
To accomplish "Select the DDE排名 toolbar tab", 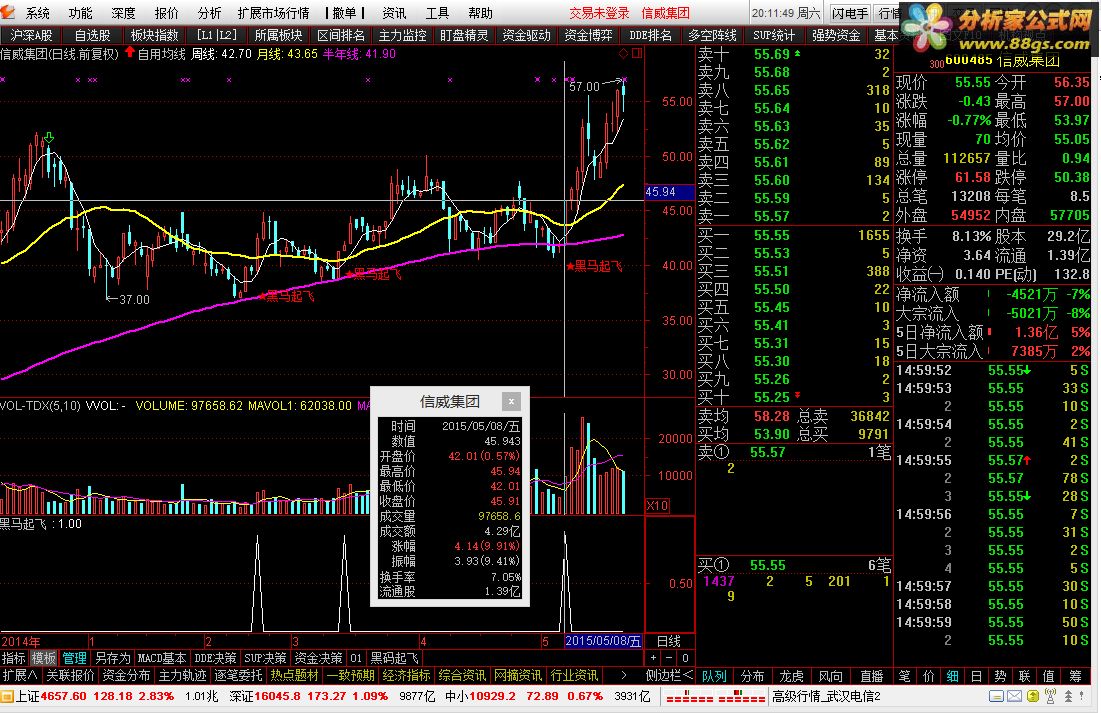I will coord(650,35).
